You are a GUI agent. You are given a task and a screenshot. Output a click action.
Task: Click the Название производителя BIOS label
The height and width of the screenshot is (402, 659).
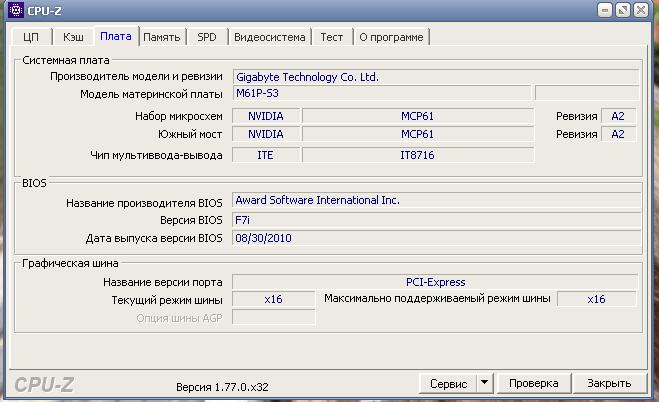pos(144,203)
